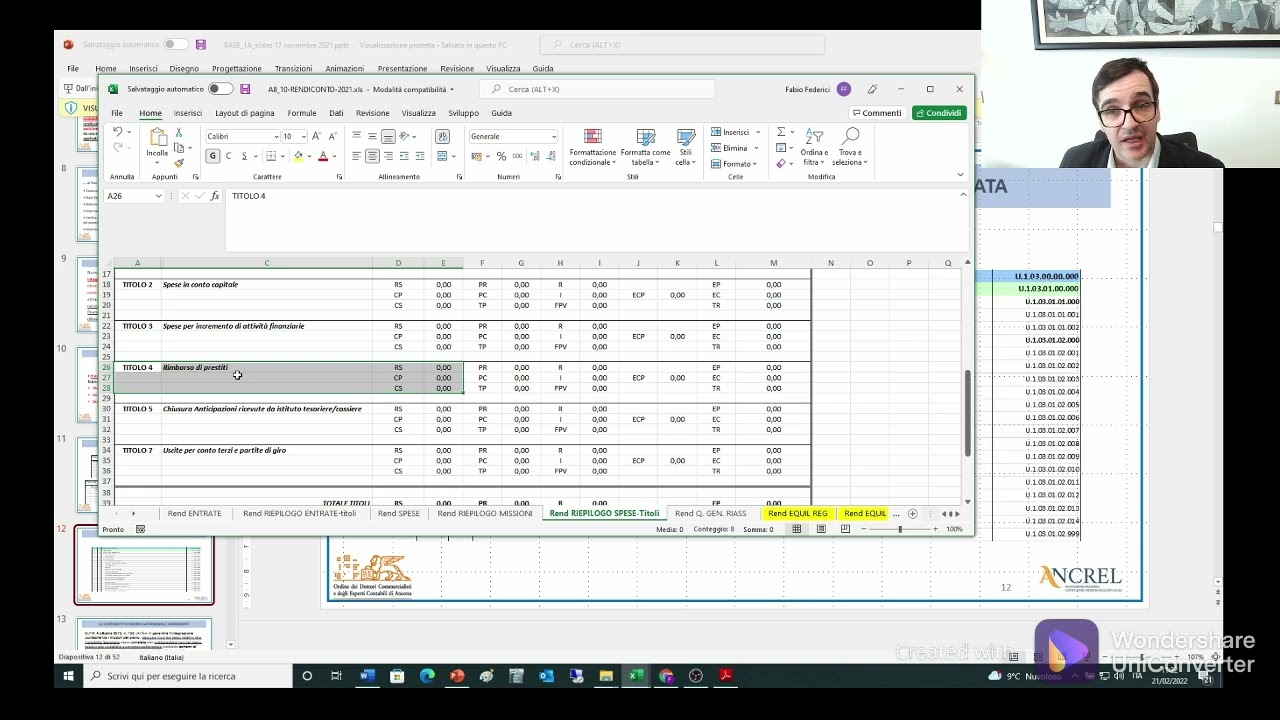
Task: Click the Fabio Federici account avatar
Action: click(x=844, y=89)
